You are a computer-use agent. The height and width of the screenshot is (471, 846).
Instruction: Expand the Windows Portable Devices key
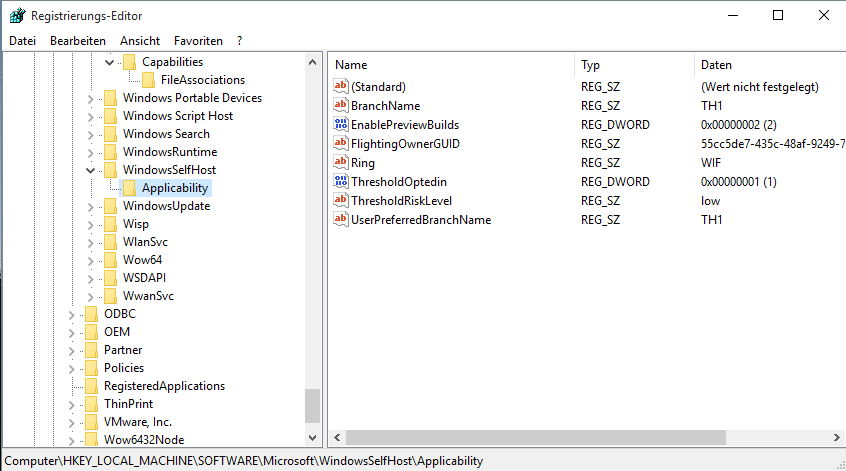point(91,99)
